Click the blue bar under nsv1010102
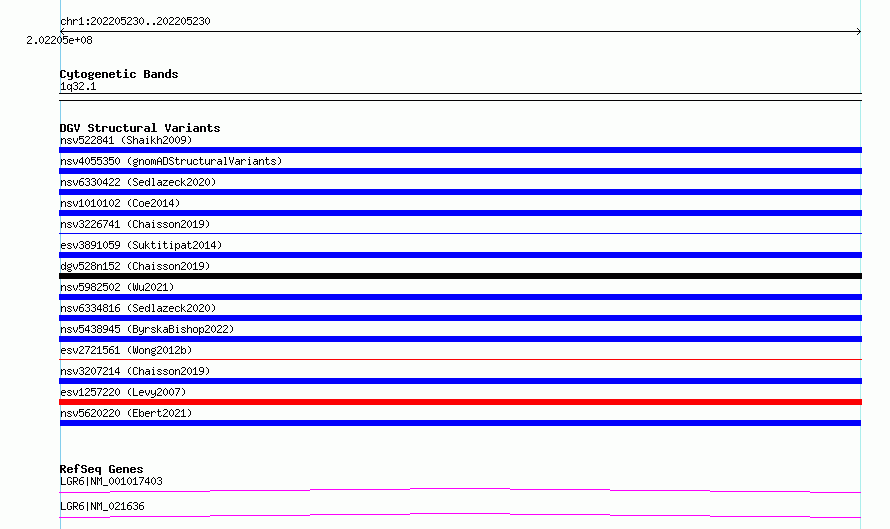 pos(460,213)
